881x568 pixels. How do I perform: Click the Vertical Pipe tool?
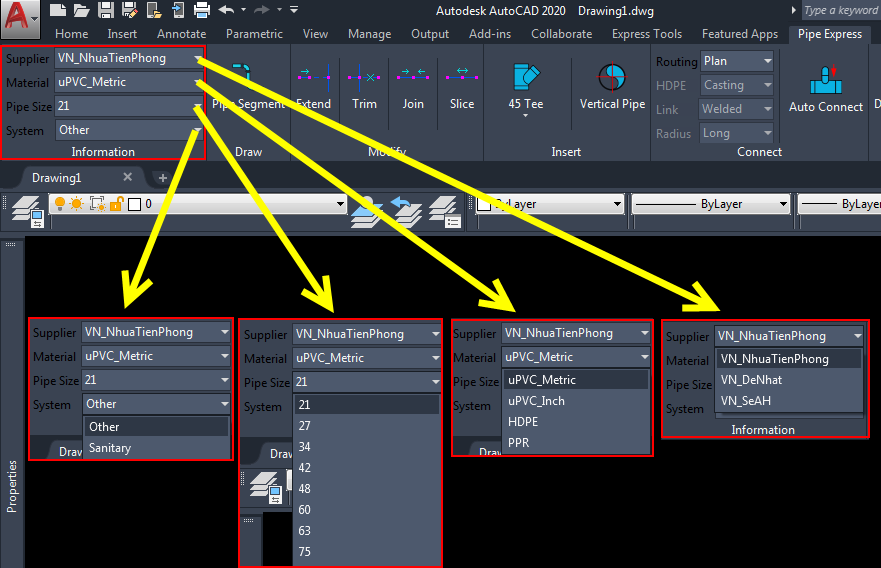coord(612,87)
